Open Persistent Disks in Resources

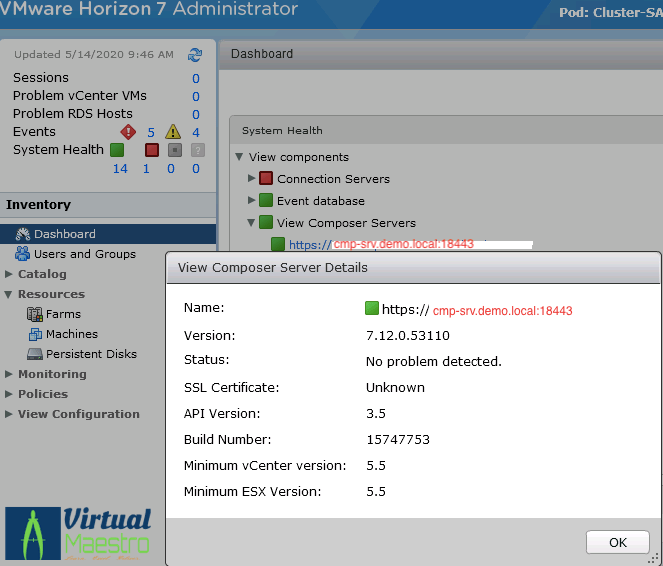coord(91,354)
